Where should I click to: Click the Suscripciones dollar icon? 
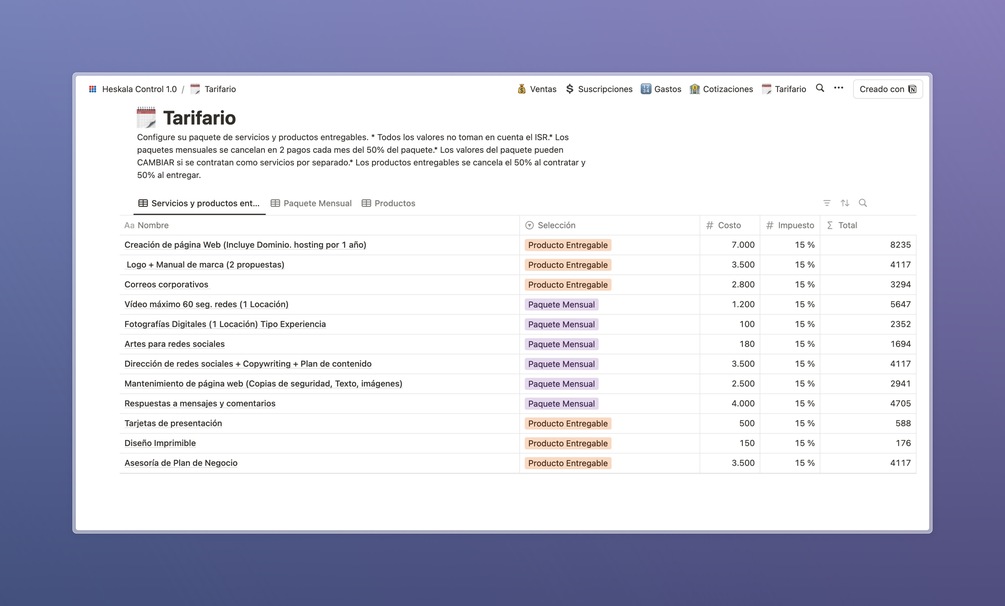pos(570,89)
